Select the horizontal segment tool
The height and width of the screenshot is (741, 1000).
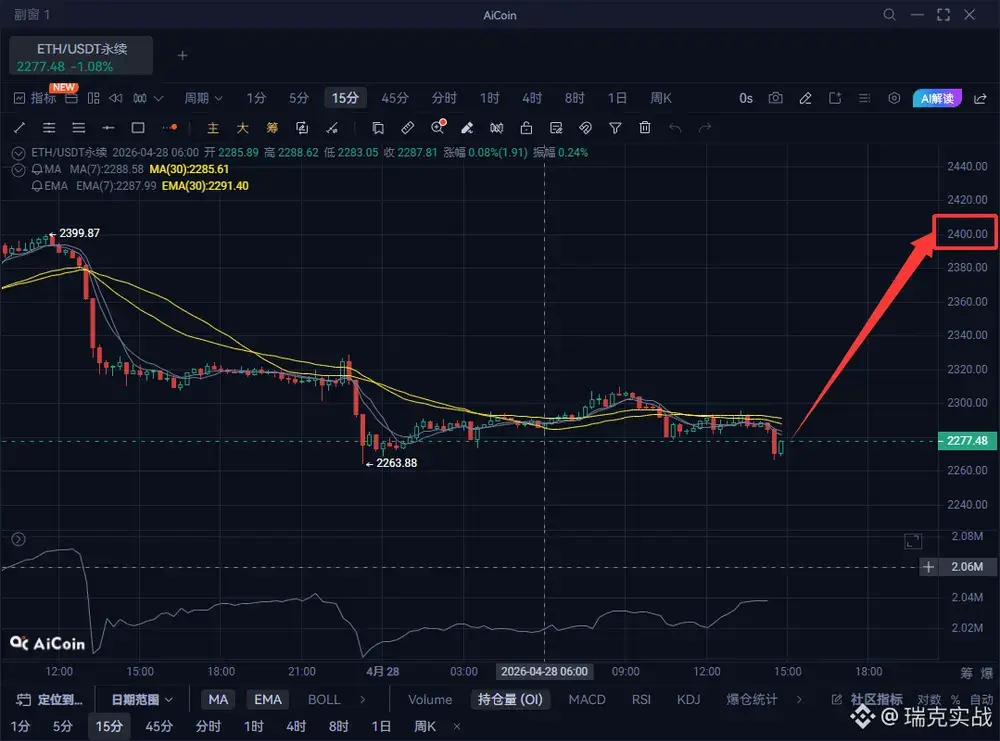tap(108, 128)
